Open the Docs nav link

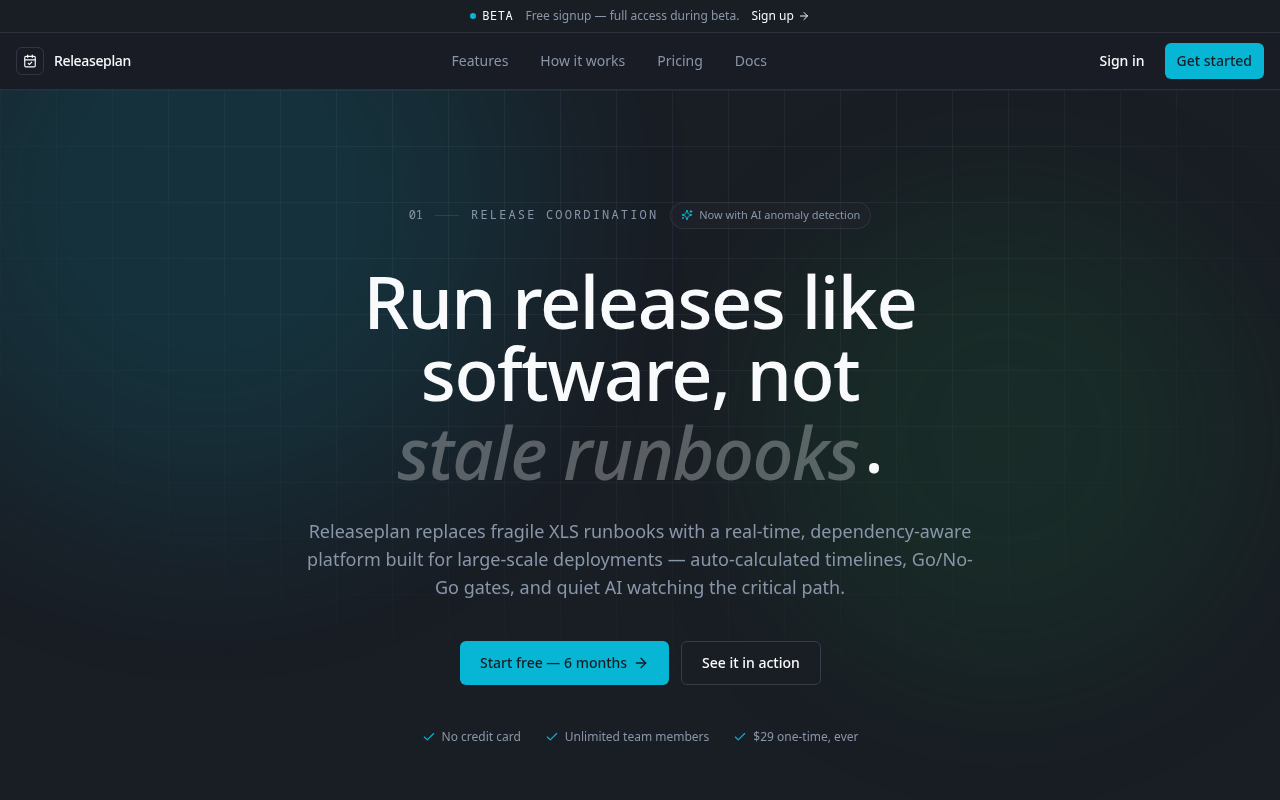point(751,61)
